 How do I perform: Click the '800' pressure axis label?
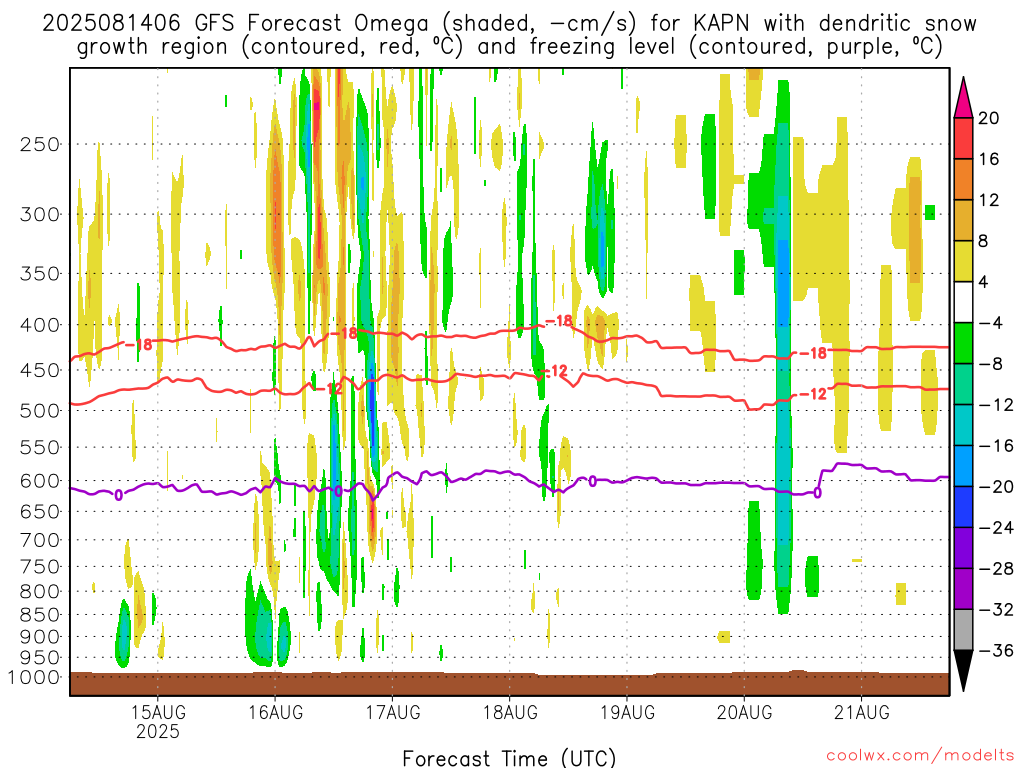(39, 592)
